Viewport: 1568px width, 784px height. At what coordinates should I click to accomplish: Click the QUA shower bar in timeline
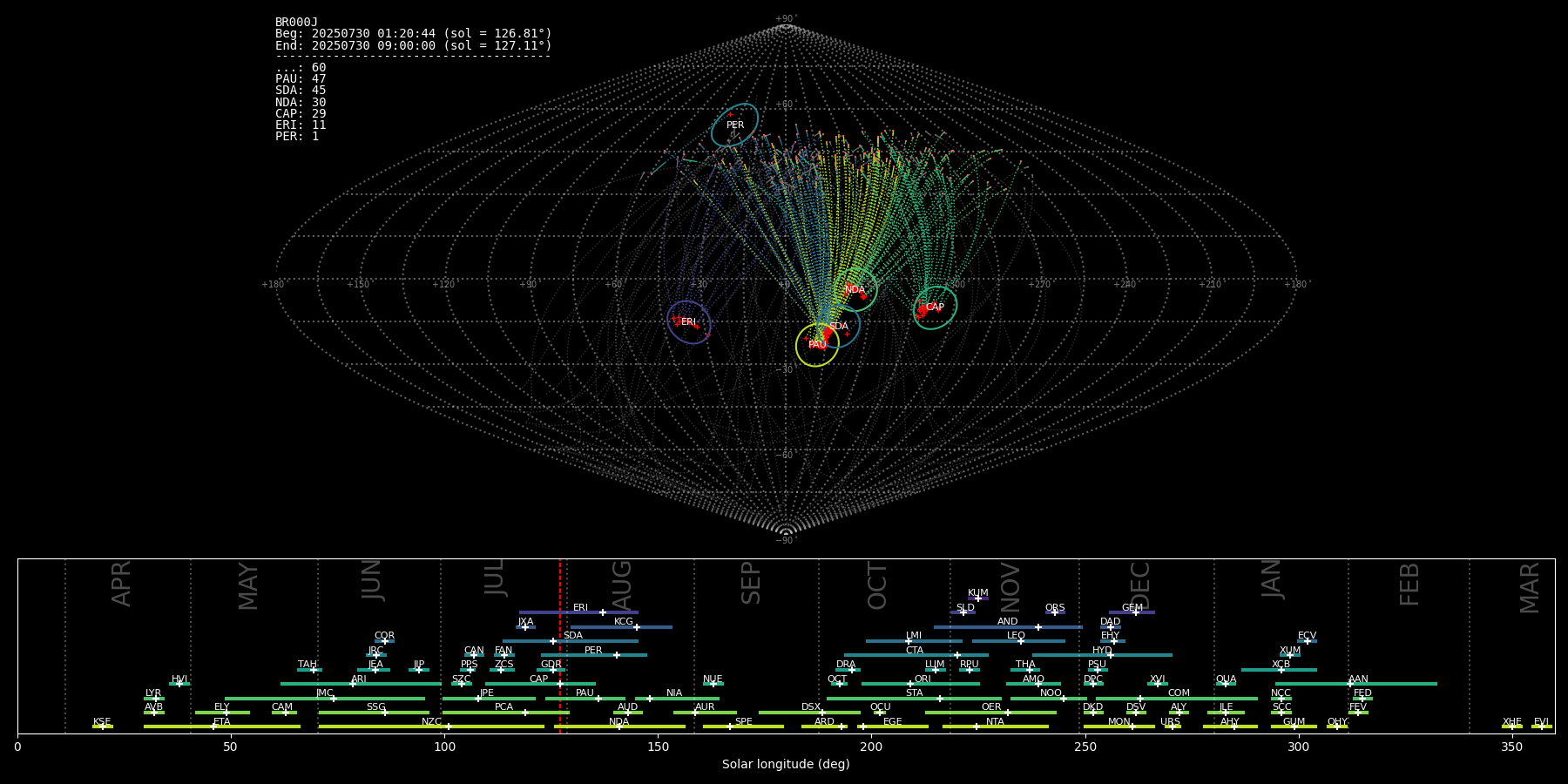[x=1226, y=684]
